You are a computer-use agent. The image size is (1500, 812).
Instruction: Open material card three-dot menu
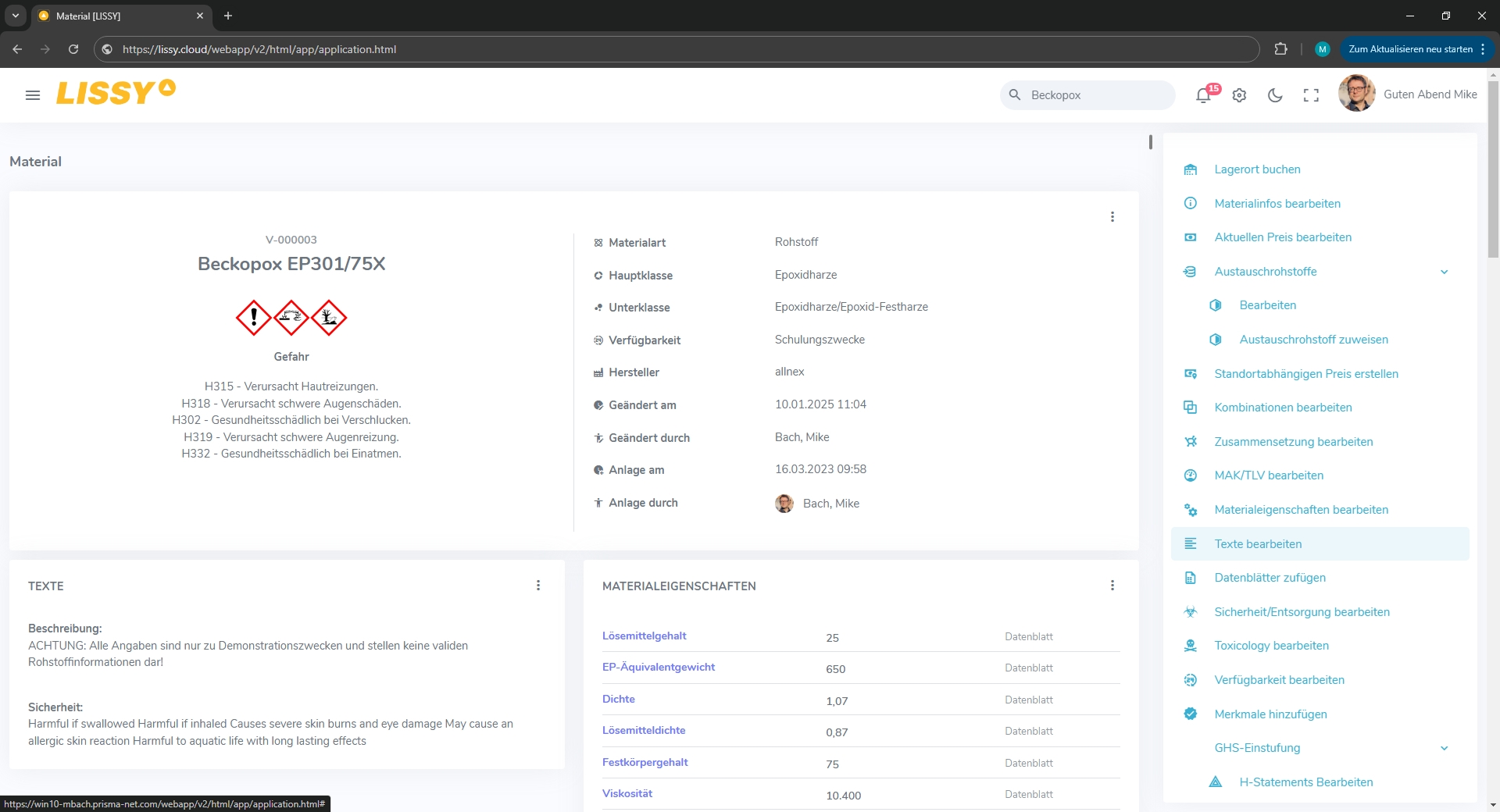(1112, 217)
